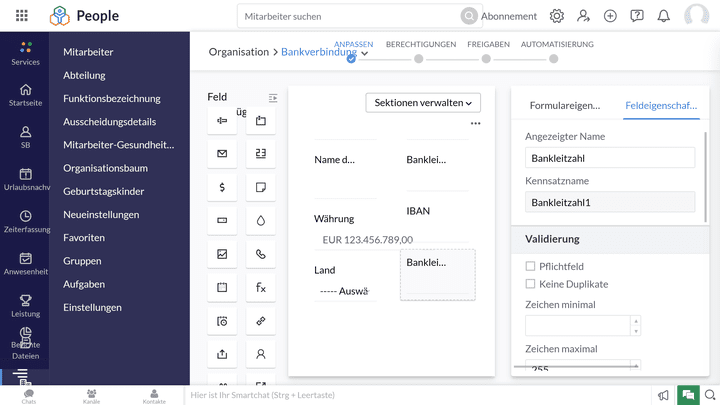
Task: Add the file upload field from palette
Action: coord(222,354)
